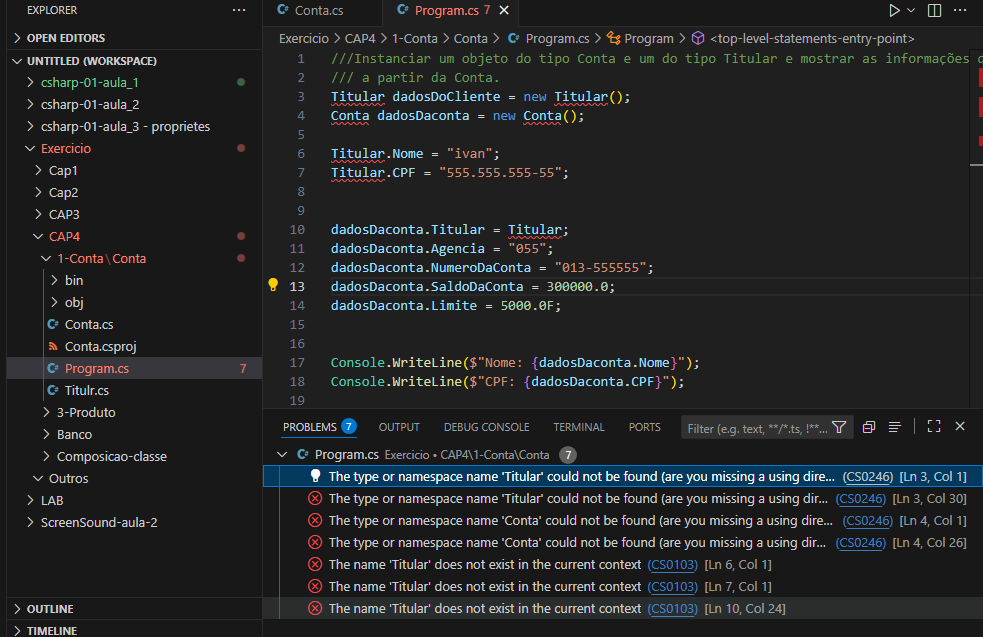
Task: Click the Run play button in editor toolbar
Action: click(x=894, y=10)
